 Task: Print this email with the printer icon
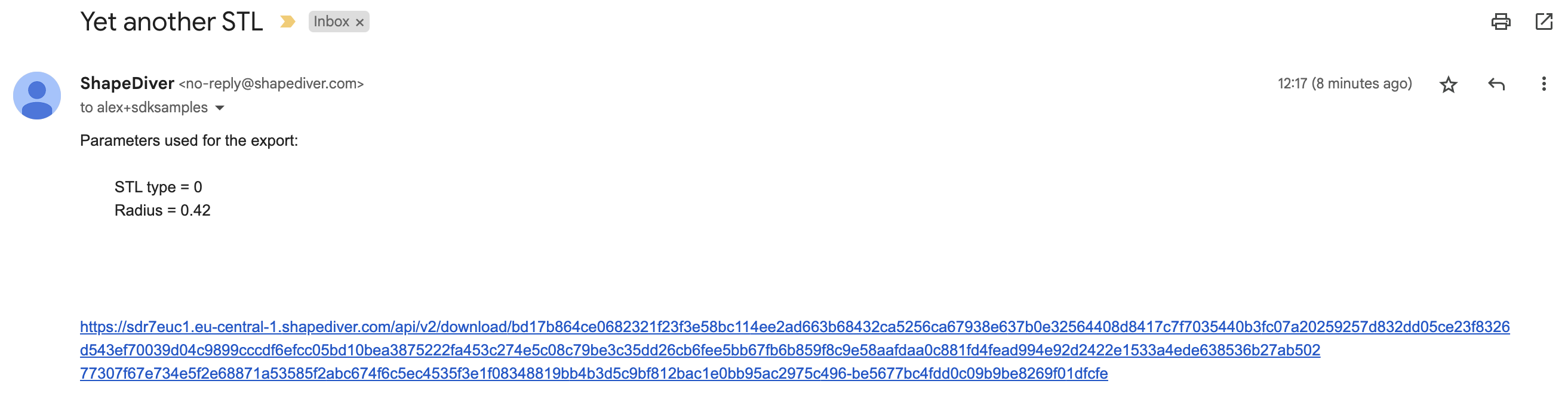point(1501,22)
